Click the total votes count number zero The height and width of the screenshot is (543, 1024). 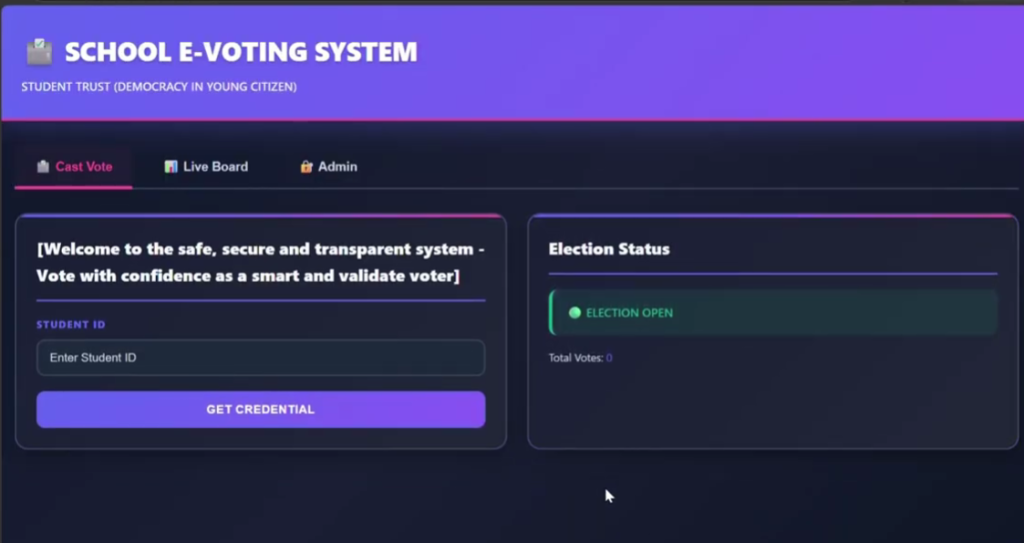(x=609, y=358)
